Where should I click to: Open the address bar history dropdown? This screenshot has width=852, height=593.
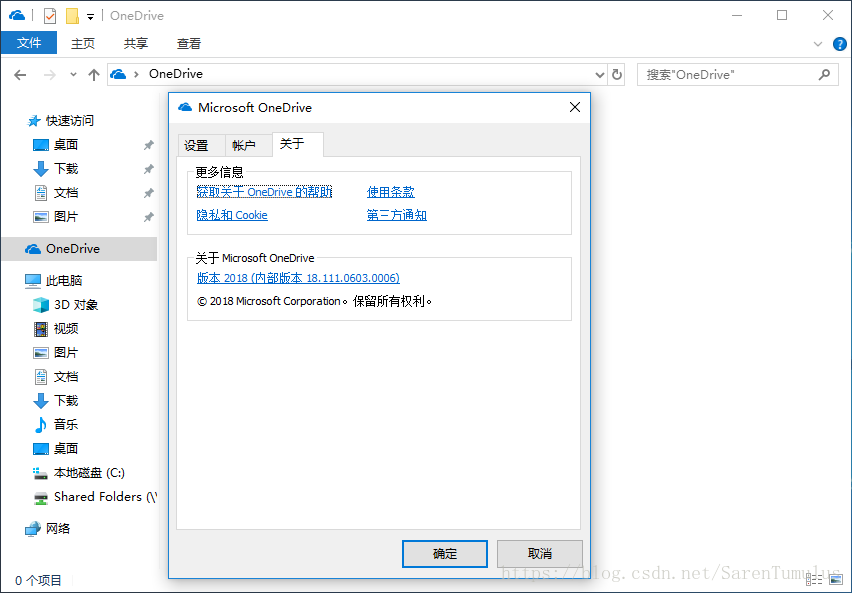point(599,74)
